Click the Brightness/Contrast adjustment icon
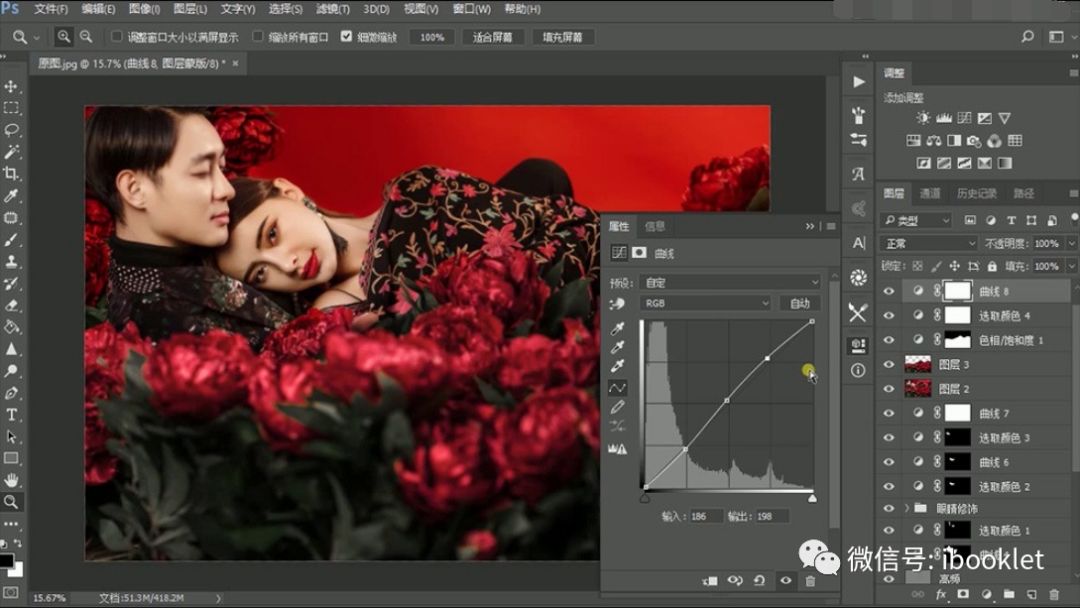Screen dimensions: 1080x608 pos(922,118)
